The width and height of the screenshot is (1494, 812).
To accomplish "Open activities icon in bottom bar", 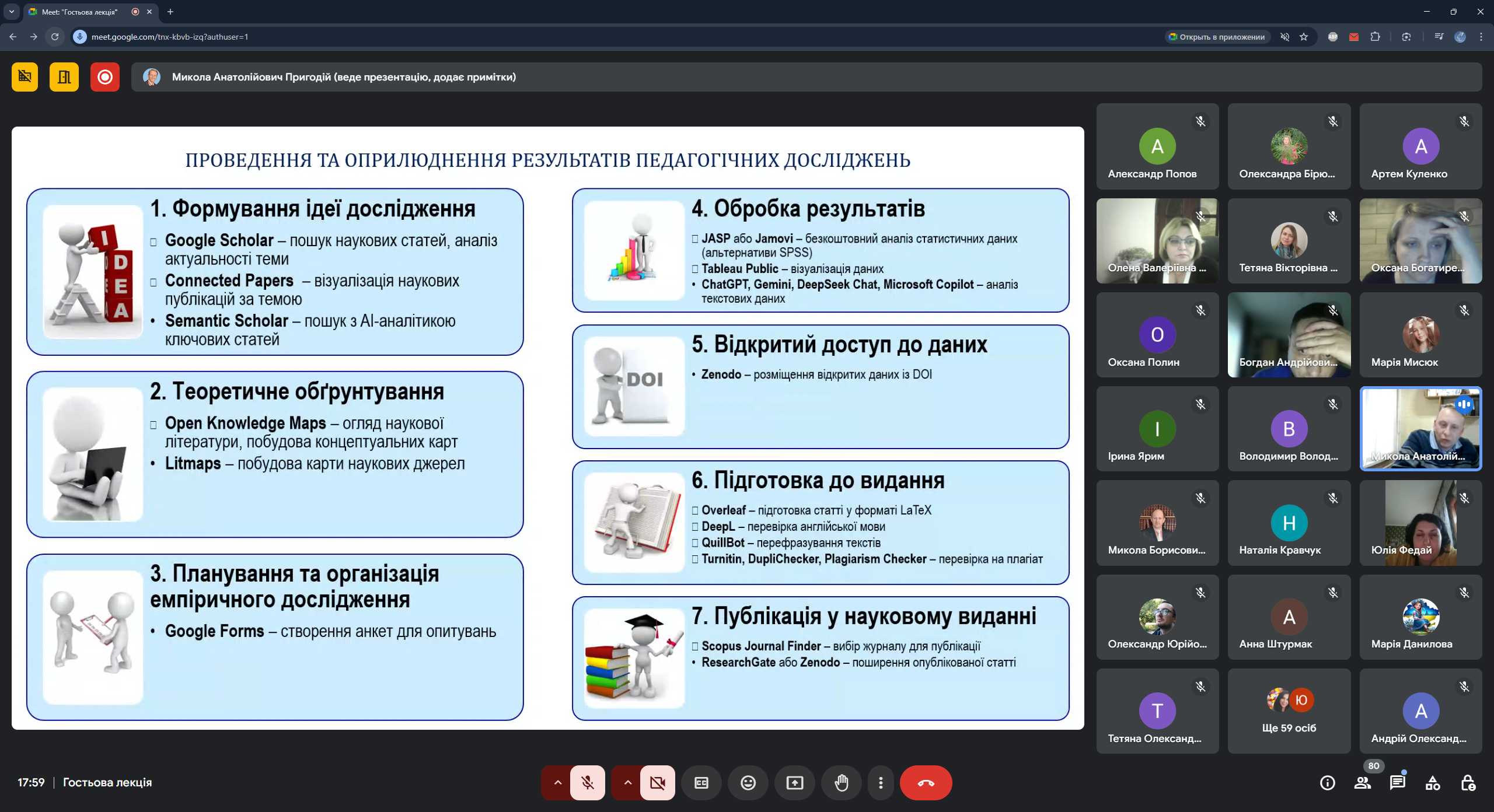I will coord(1433,783).
